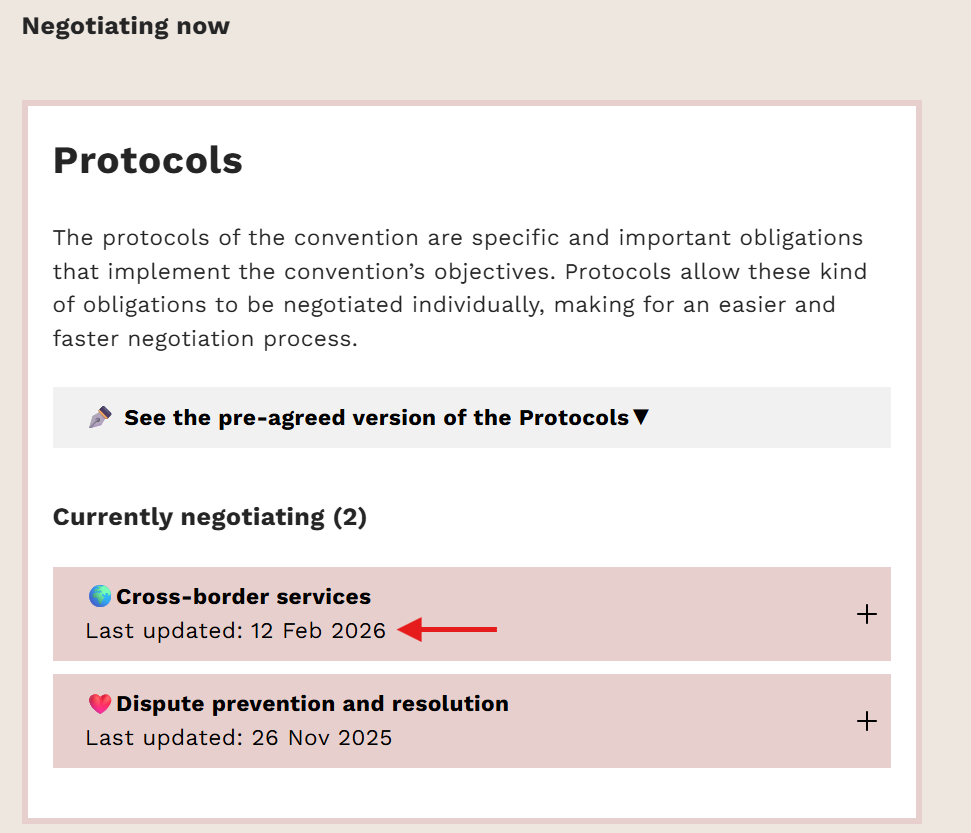This screenshot has width=971, height=833.
Task: Expand the Dispute prevention and resolution title
Action: click(x=312, y=704)
